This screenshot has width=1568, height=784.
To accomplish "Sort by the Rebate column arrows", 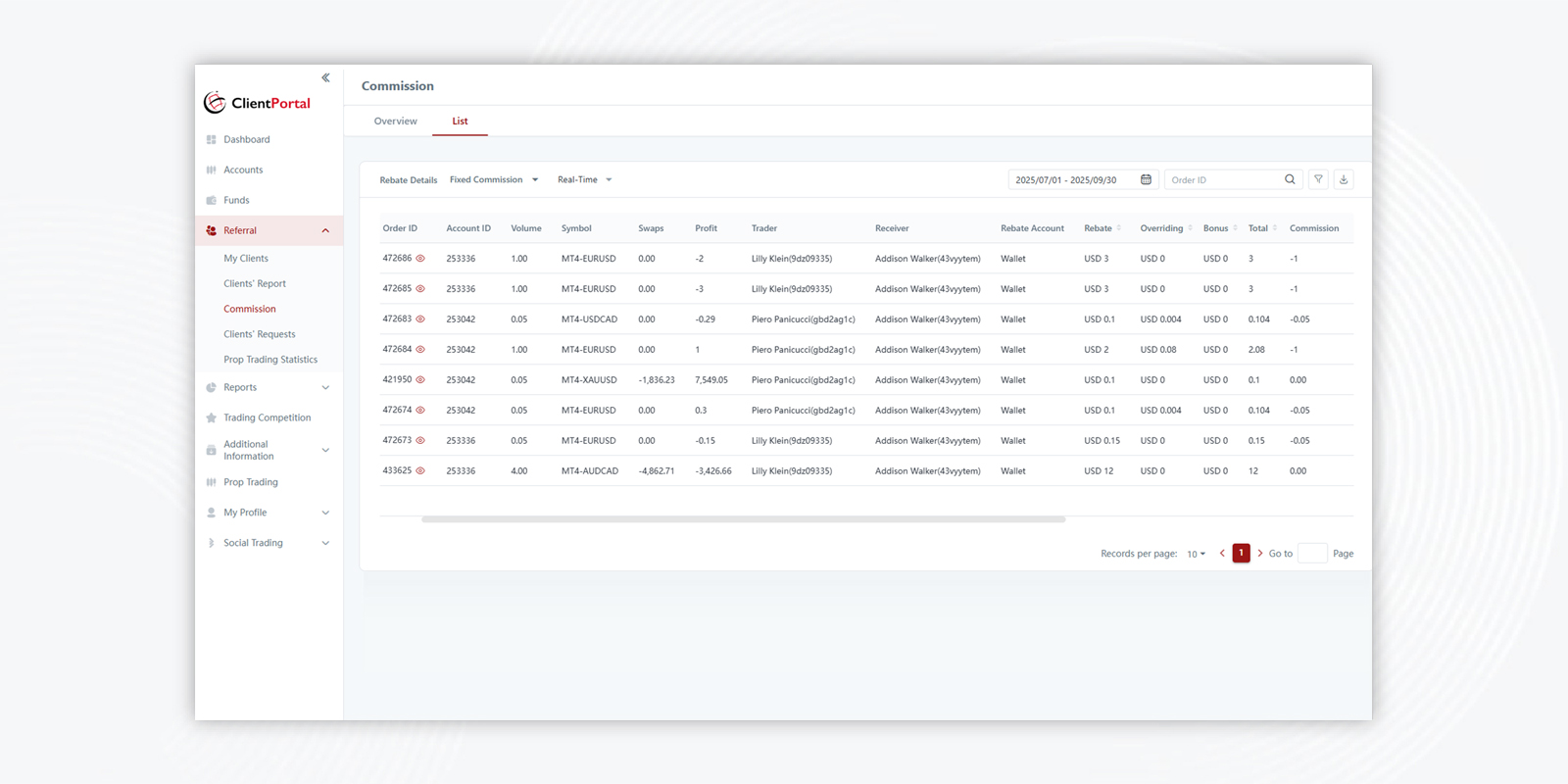I will (1118, 228).
